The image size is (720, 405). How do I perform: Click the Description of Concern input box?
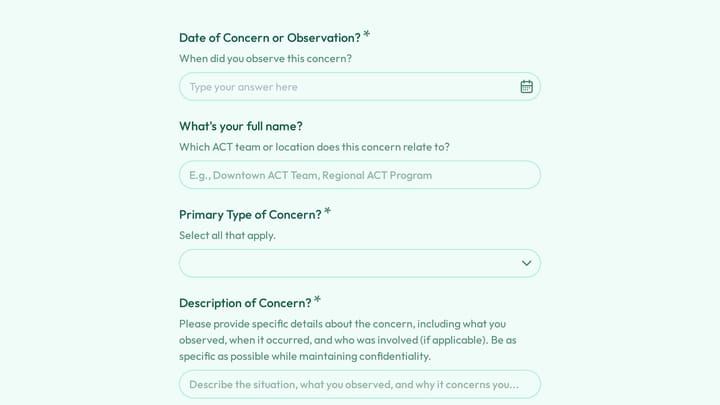point(360,384)
